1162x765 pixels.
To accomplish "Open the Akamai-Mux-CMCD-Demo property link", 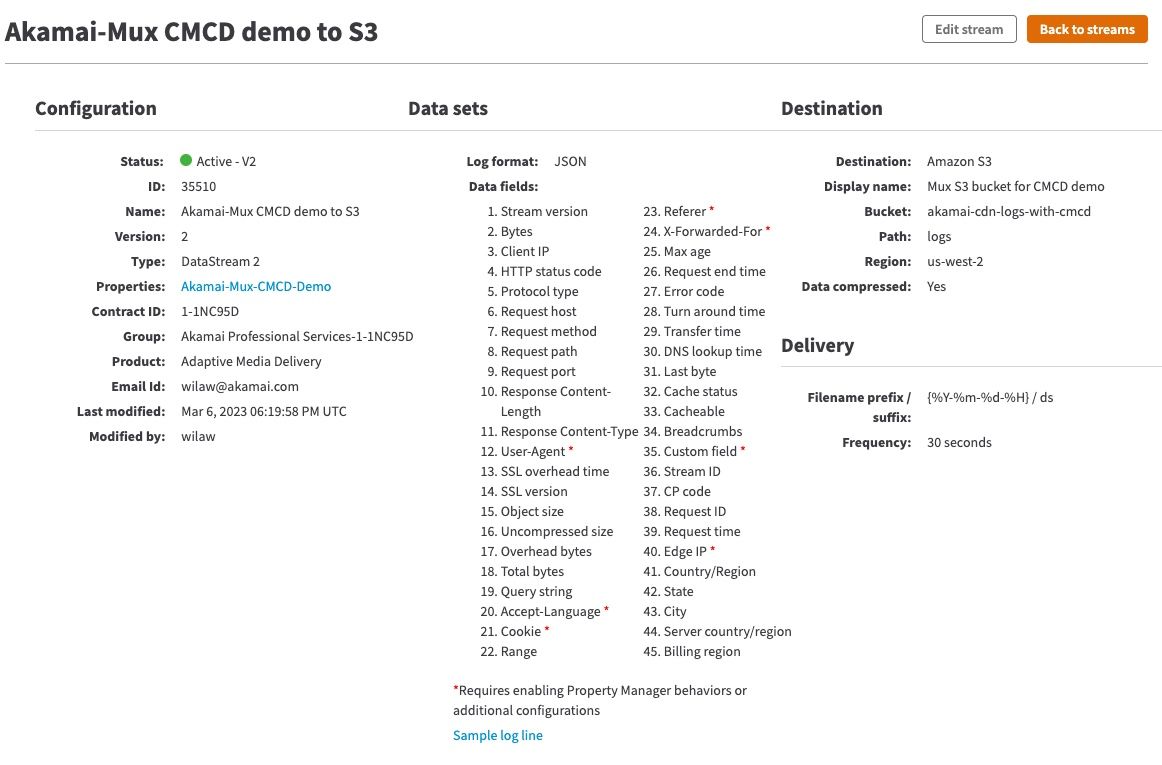I will tap(256, 286).
